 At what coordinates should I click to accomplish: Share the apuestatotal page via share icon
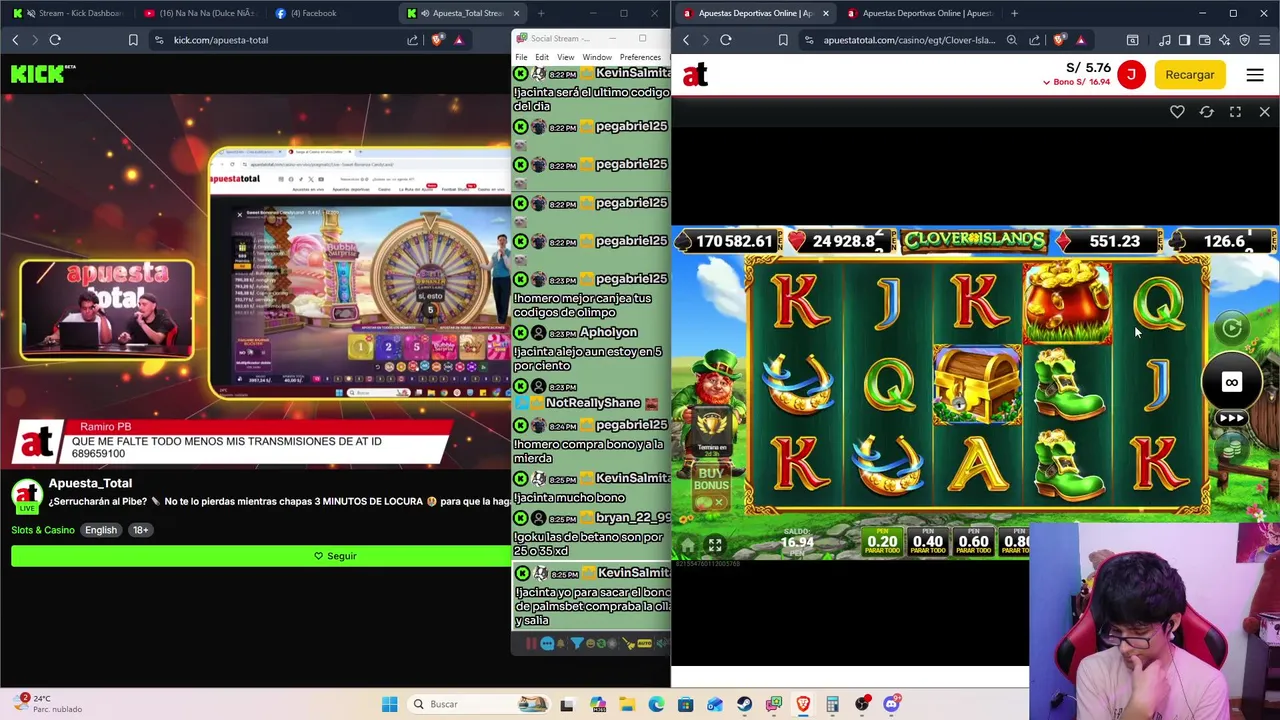[x=1035, y=40]
